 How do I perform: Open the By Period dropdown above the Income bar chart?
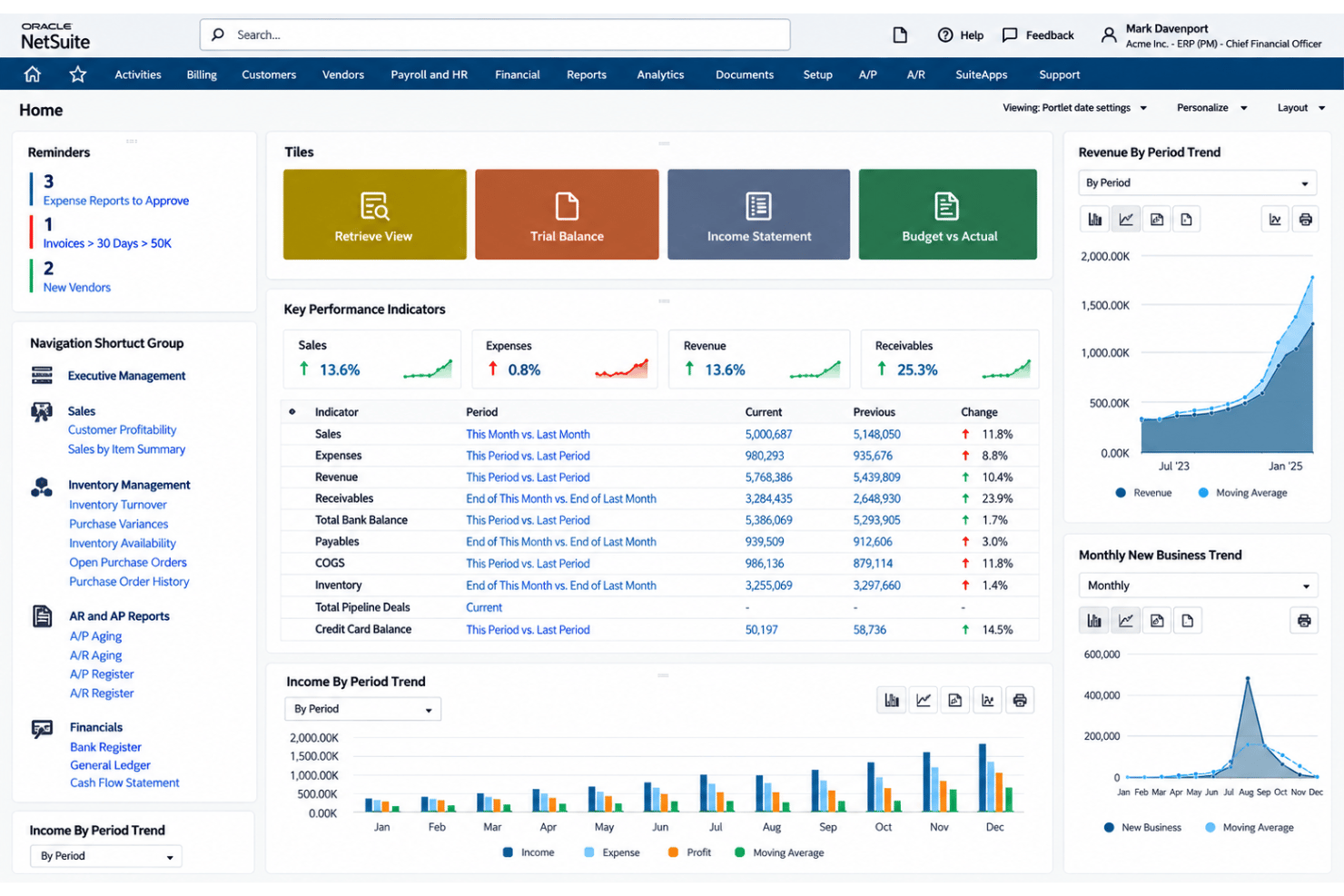362,709
